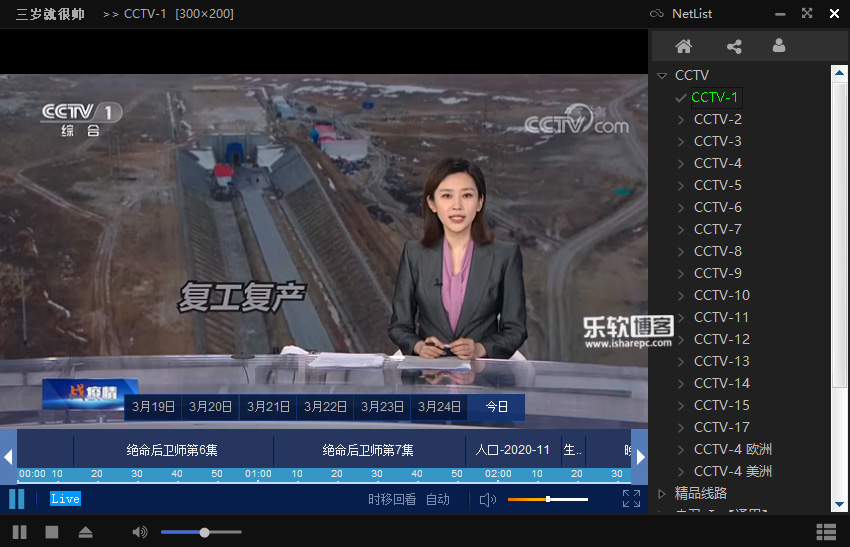Switch to the 3月24日 date tab
The height and width of the screenshot is (547, 850).
439,407
